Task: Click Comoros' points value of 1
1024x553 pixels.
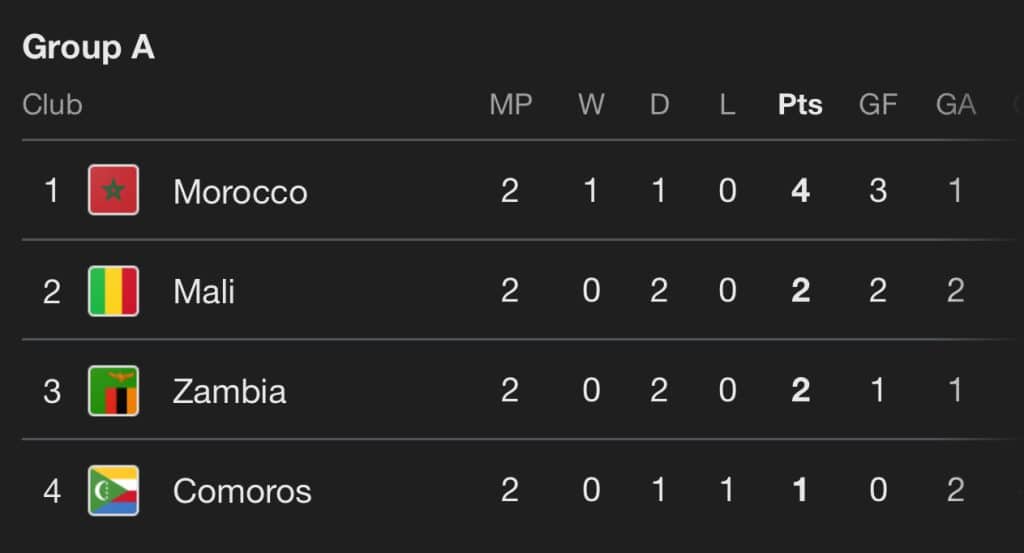Action: coord(800,490)
